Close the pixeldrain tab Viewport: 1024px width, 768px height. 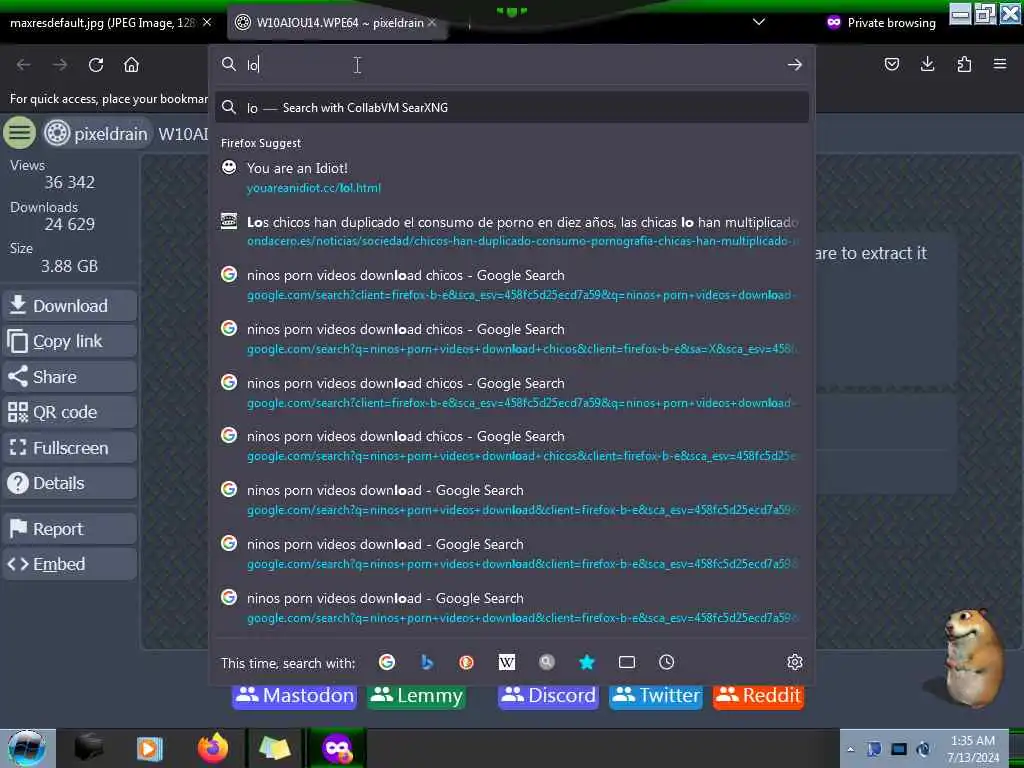click(432, 23)
